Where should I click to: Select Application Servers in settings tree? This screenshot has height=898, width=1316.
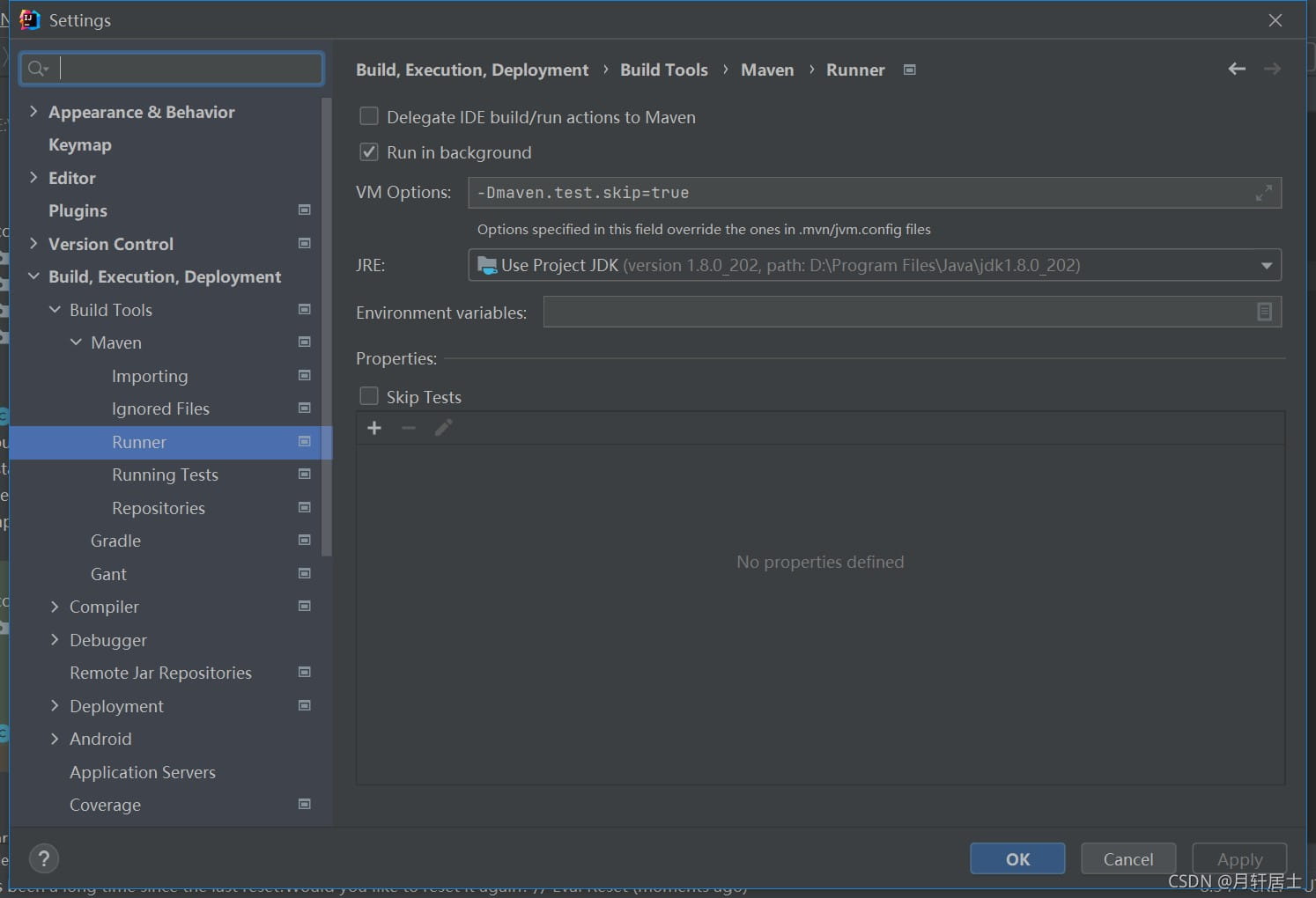[143, 772]
